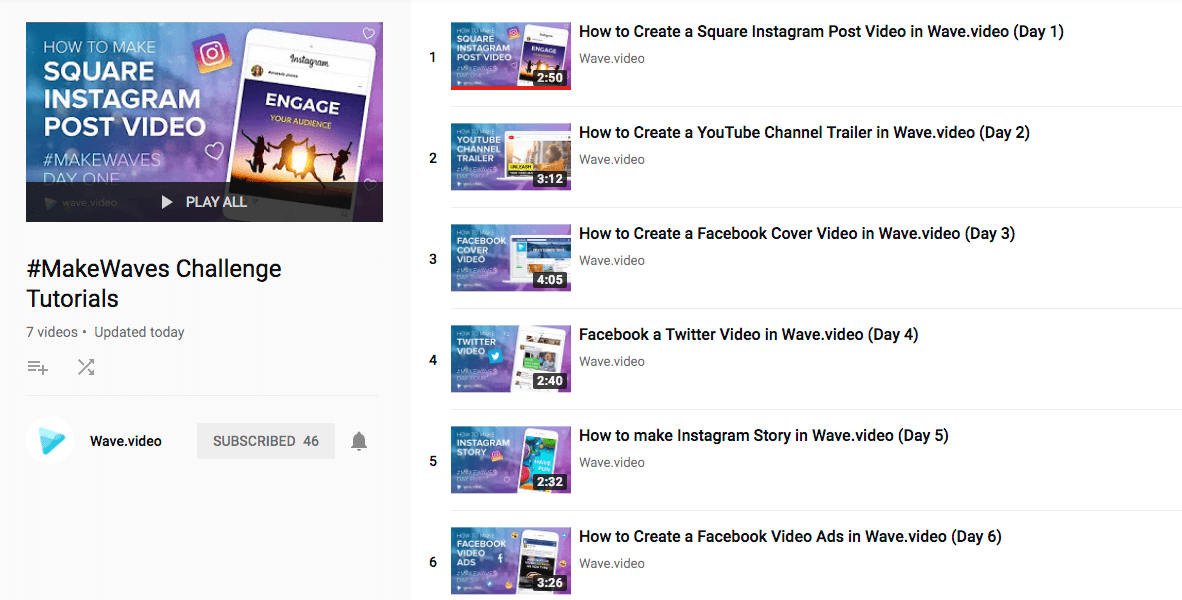Screen dimensions: 1182x600
Task: Open 'How to Create a Facebook Cover Video' title
Action: 797,234
